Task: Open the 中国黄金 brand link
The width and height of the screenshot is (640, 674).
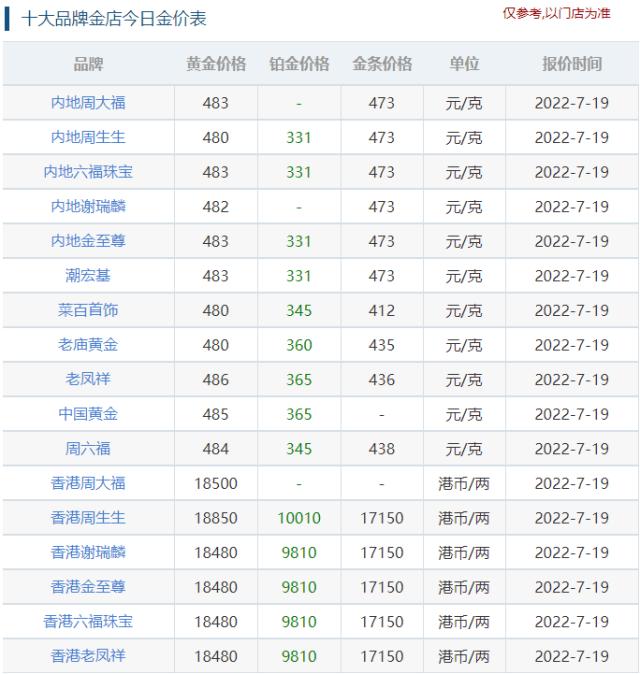Action: [88, 414]
